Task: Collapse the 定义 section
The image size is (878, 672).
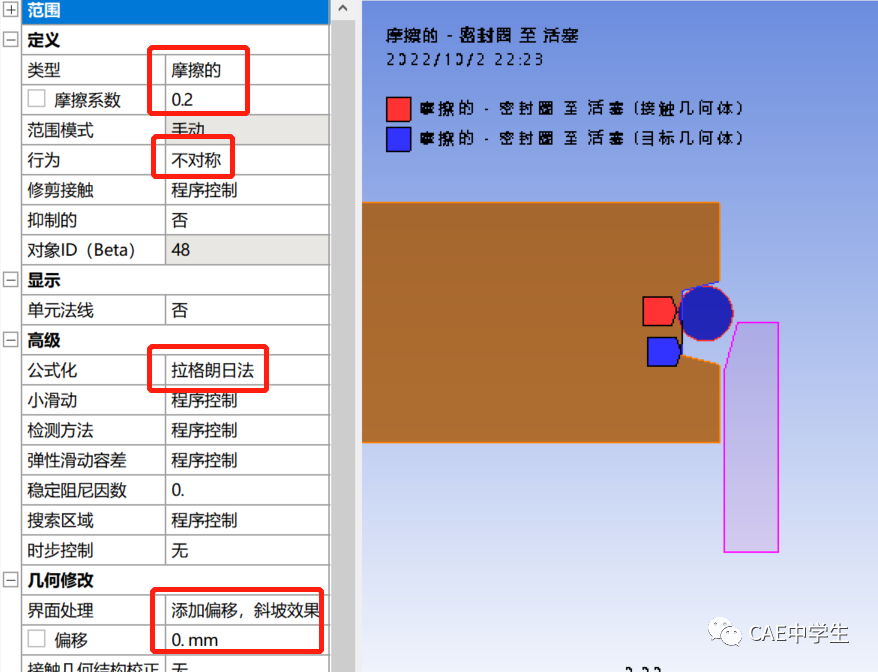Action: pyautogui.click(x=11, y=40)
